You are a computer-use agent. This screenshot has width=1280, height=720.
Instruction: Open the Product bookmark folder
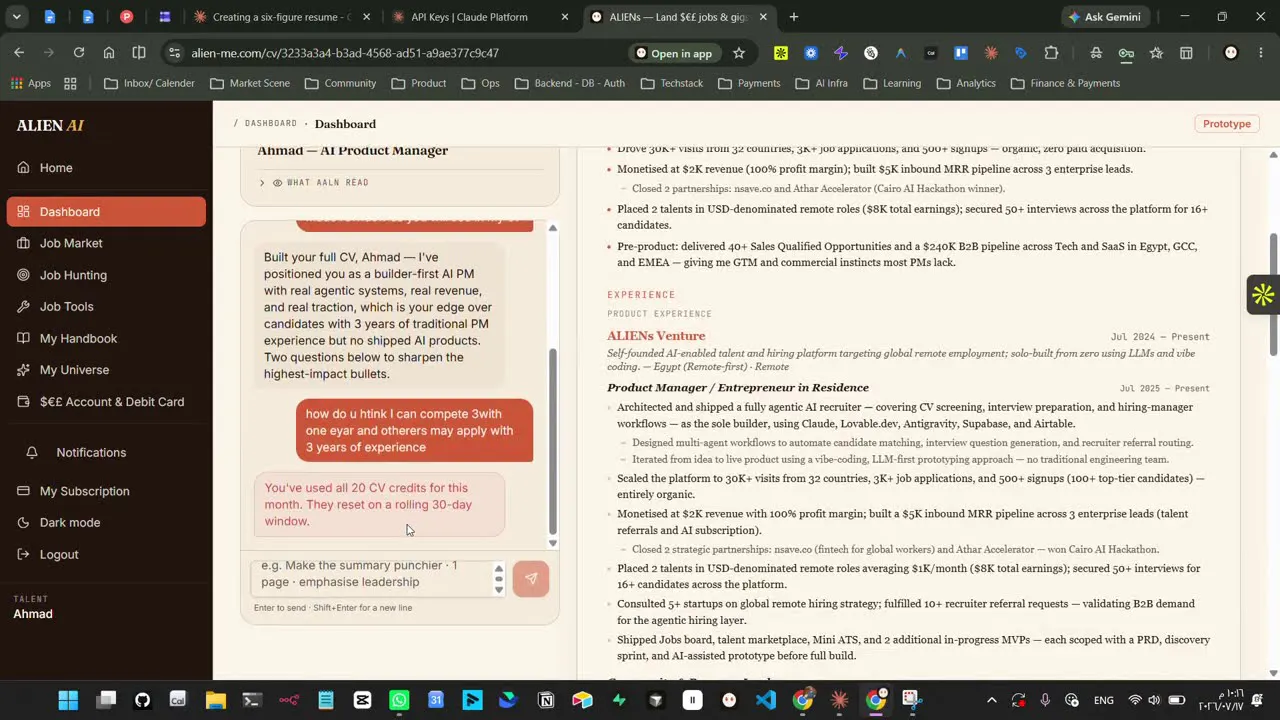pos(418,83)
